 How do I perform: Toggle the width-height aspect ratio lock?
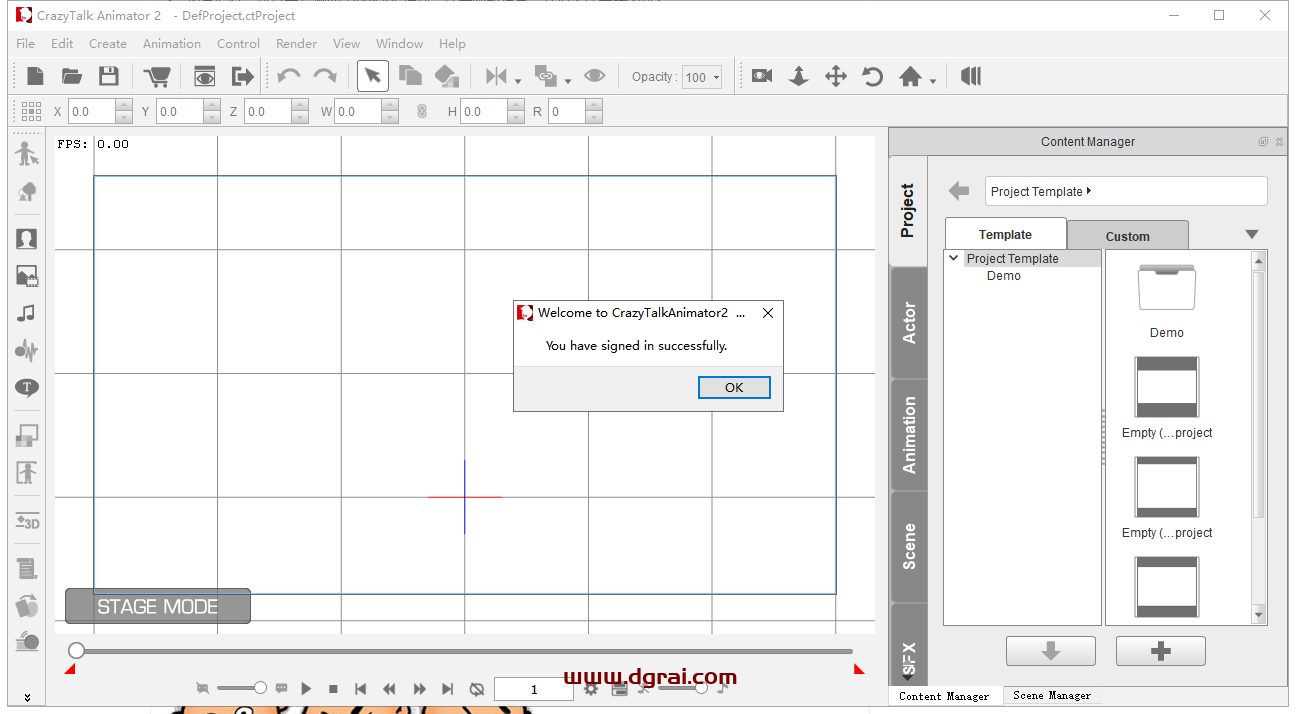point(422,112)
